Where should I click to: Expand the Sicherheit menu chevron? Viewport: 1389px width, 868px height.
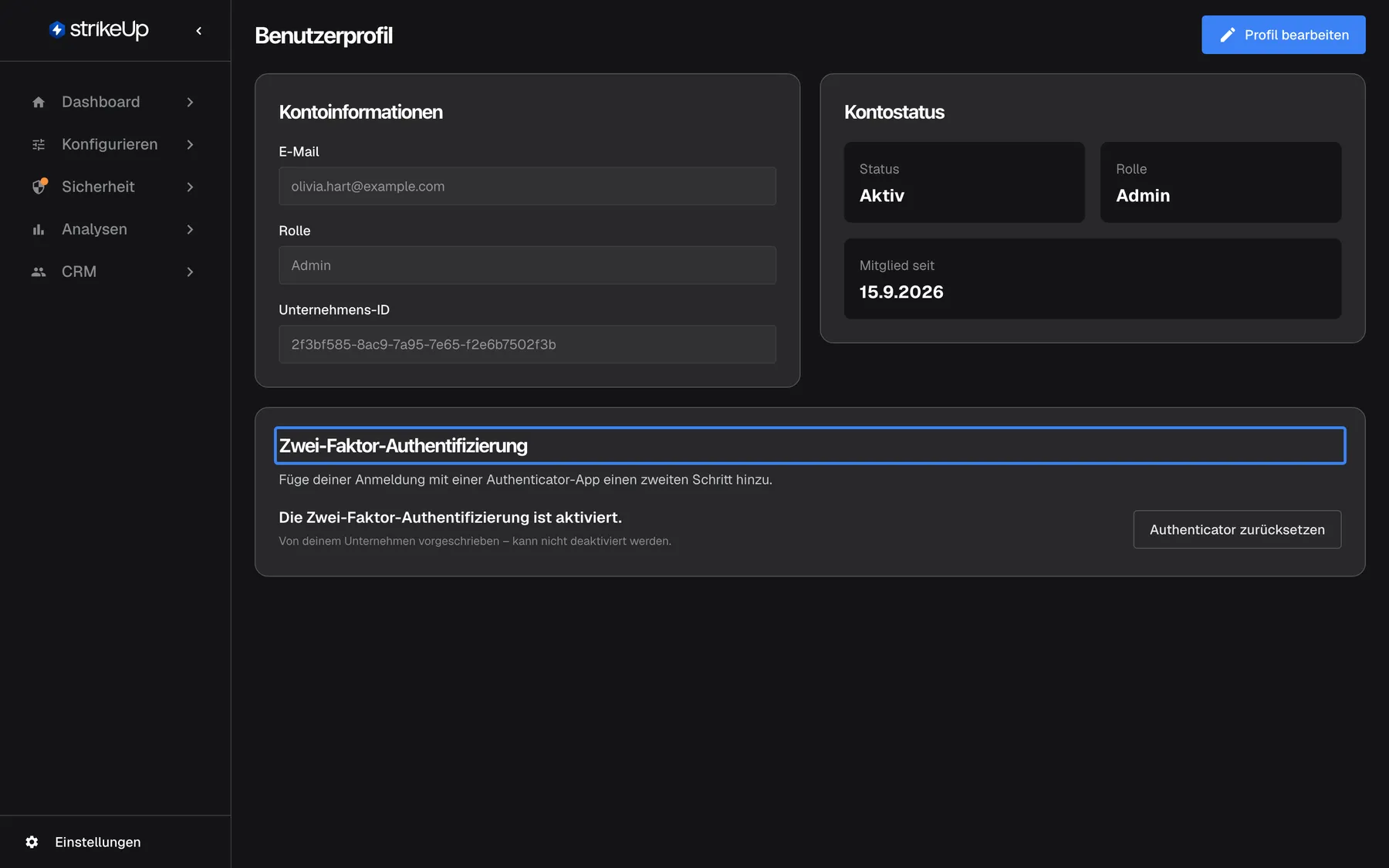(x=190, y=187)
